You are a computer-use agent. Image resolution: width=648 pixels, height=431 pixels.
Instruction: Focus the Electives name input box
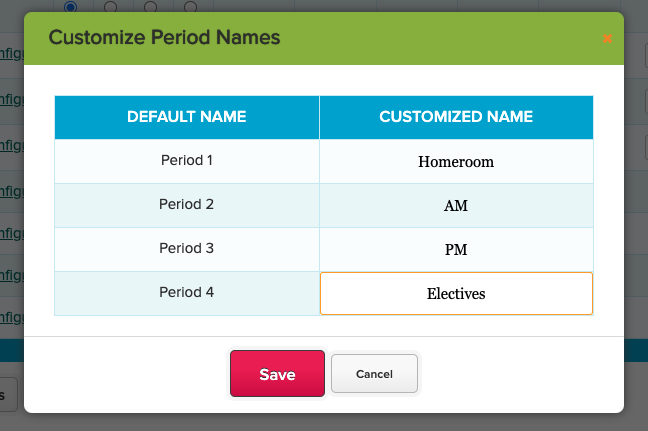pyautogui.click(x=456, y=294)
